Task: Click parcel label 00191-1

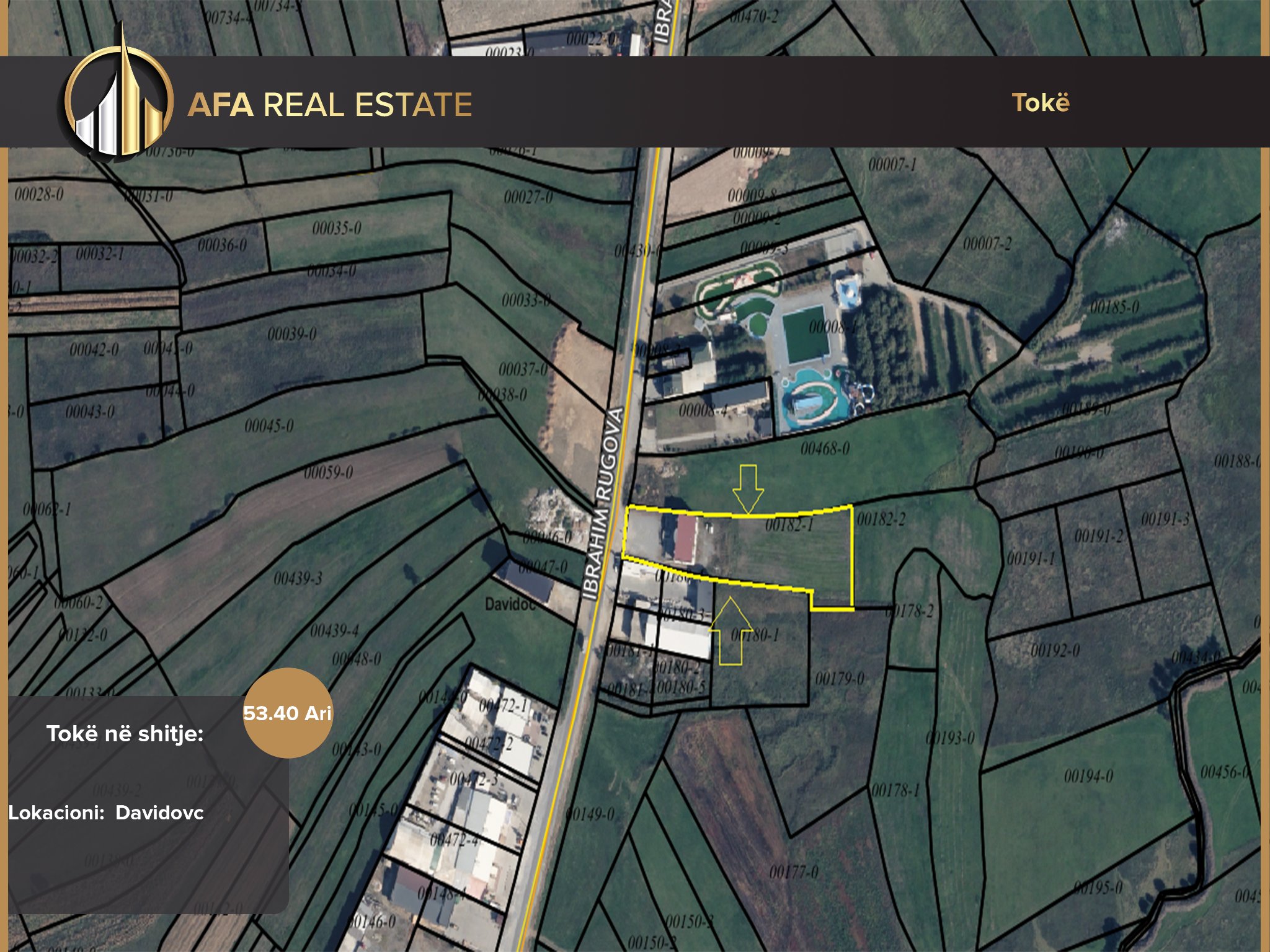Action: click(x=1031, y=558)
